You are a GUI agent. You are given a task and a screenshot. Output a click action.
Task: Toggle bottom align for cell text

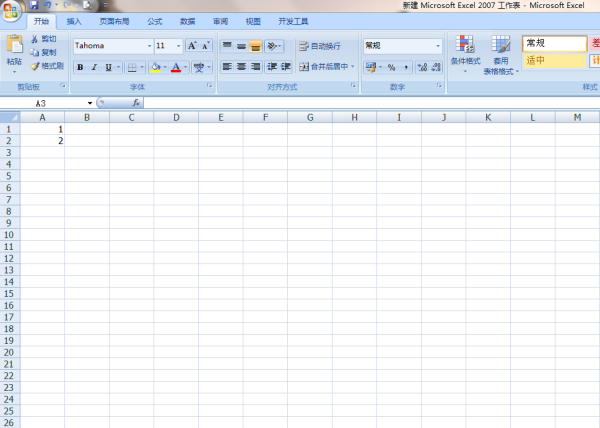[255, 46]
